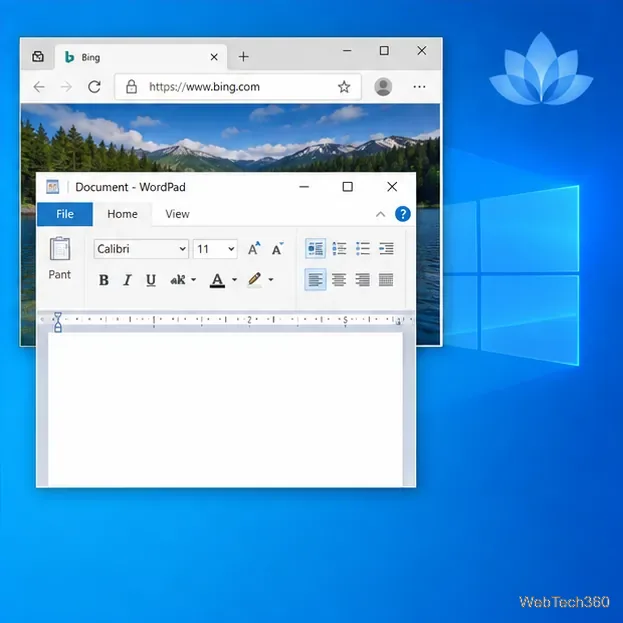Start a bulleted list in WordPad
This screenshot has height=623, width=623.
tap(362, 249)
